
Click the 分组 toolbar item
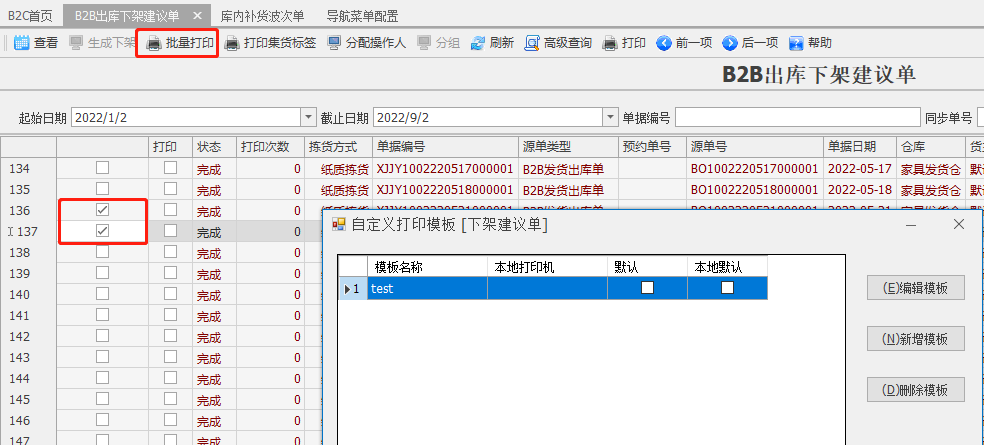[439, 43]
